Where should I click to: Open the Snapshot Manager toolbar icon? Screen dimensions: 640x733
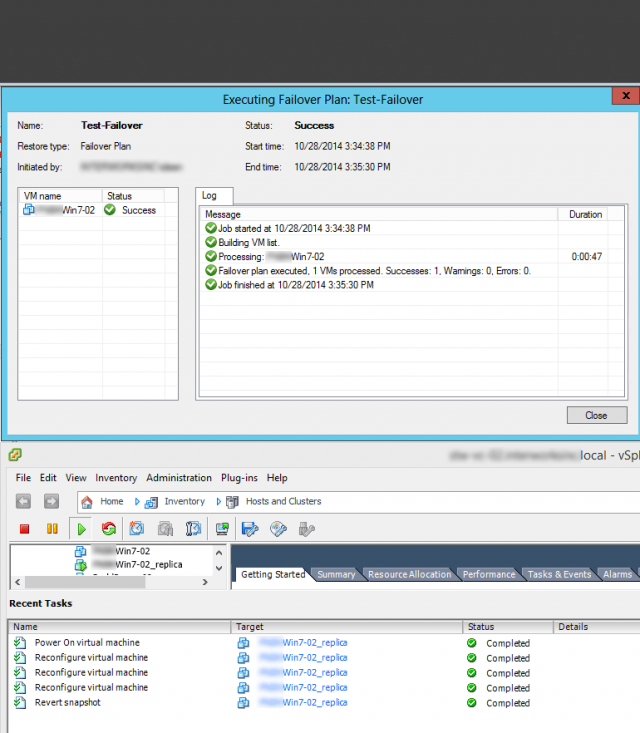[194, 529]
